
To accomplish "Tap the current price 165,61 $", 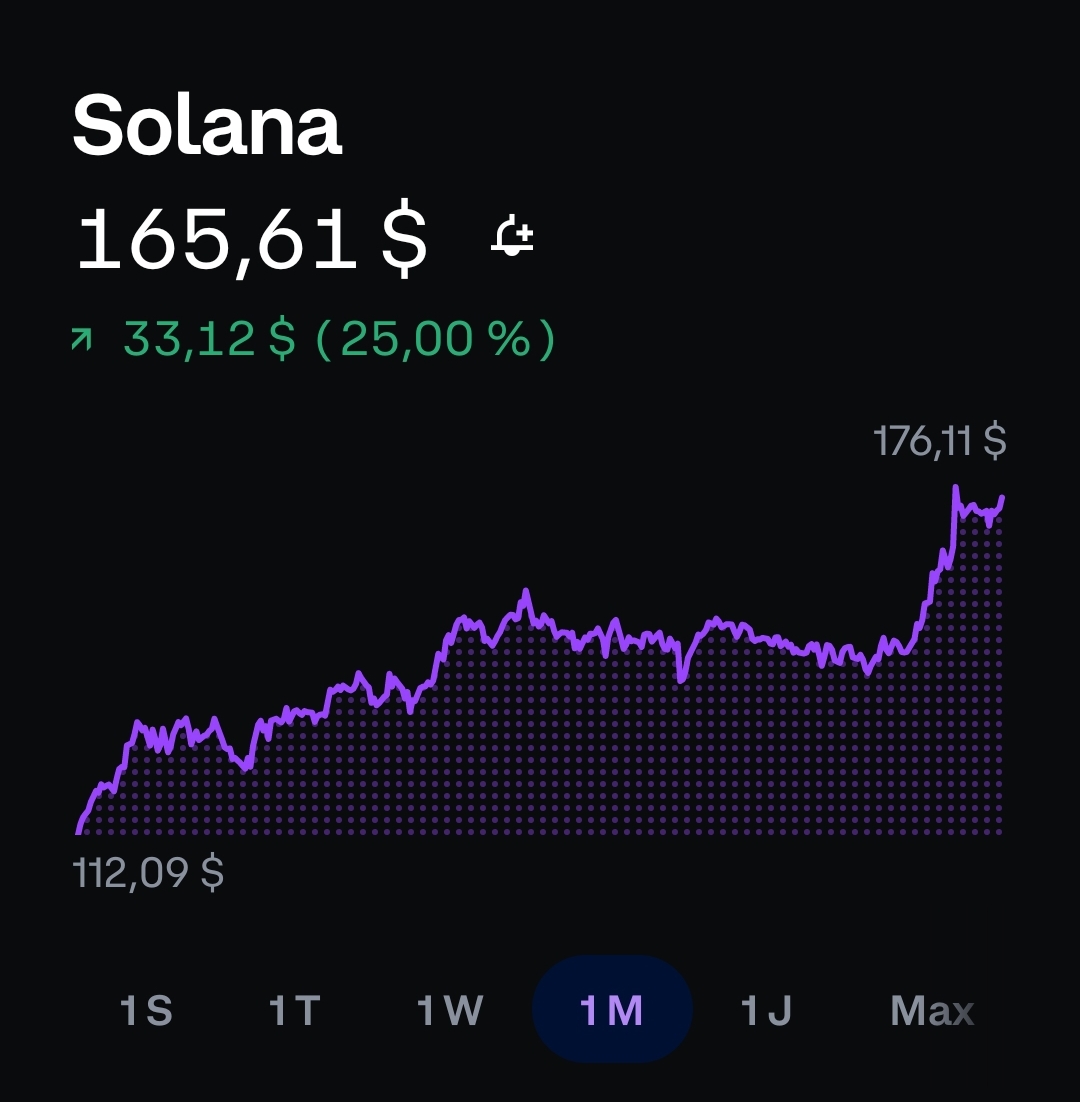I will pyautogui.click(x=252, y=239).
